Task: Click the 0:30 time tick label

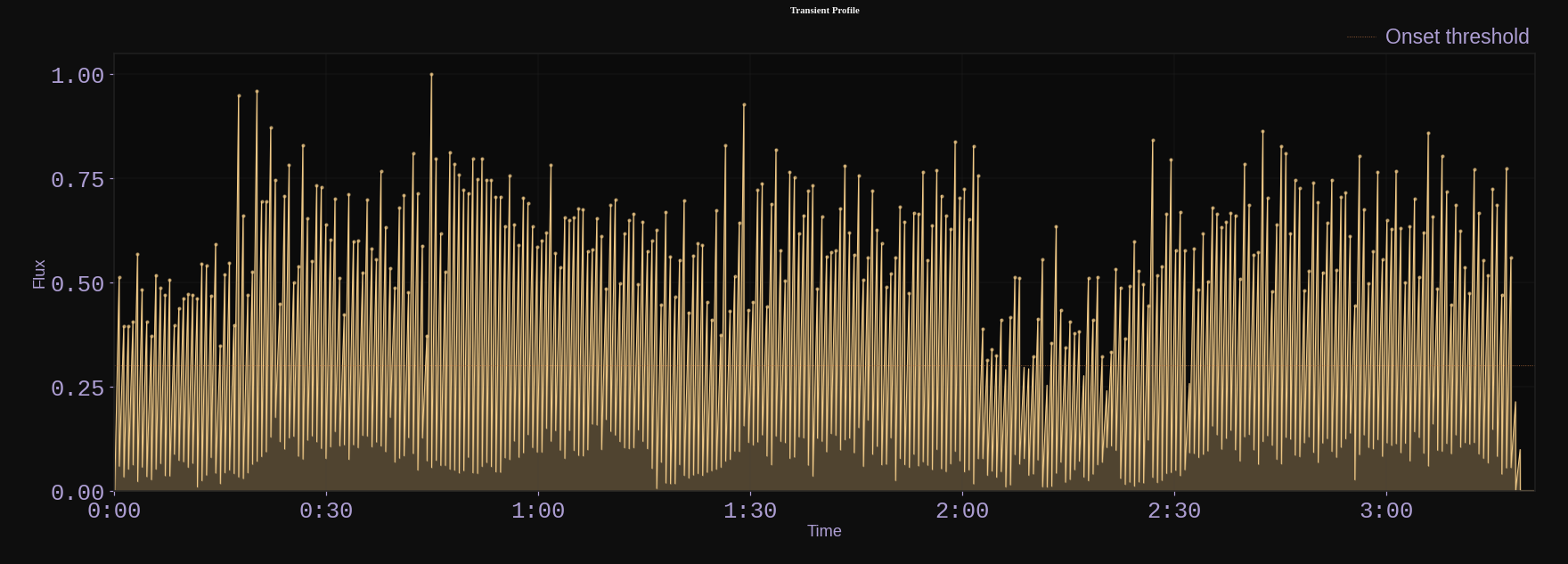Action: 326,511
